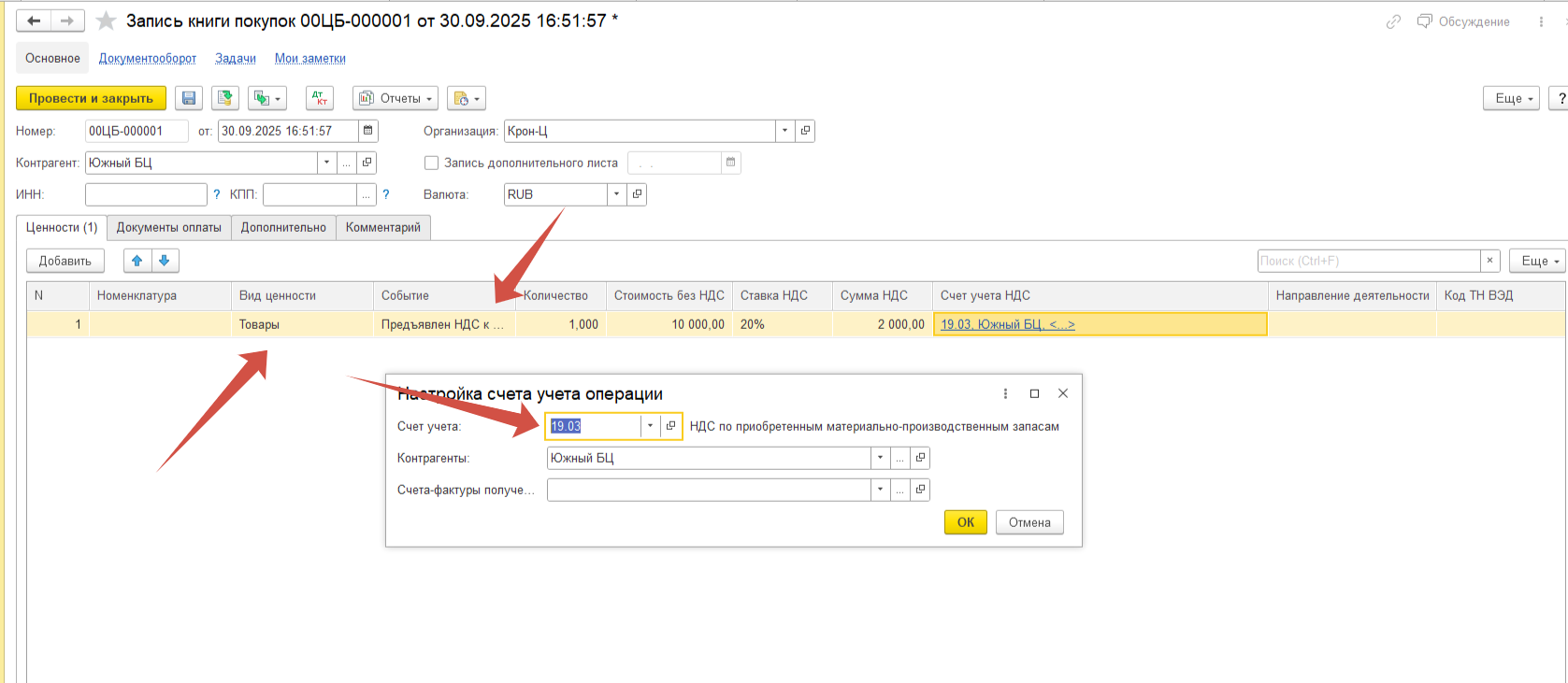
Task: Expand the Контрагент Южный БЦ dropdown
Action: 326,163
